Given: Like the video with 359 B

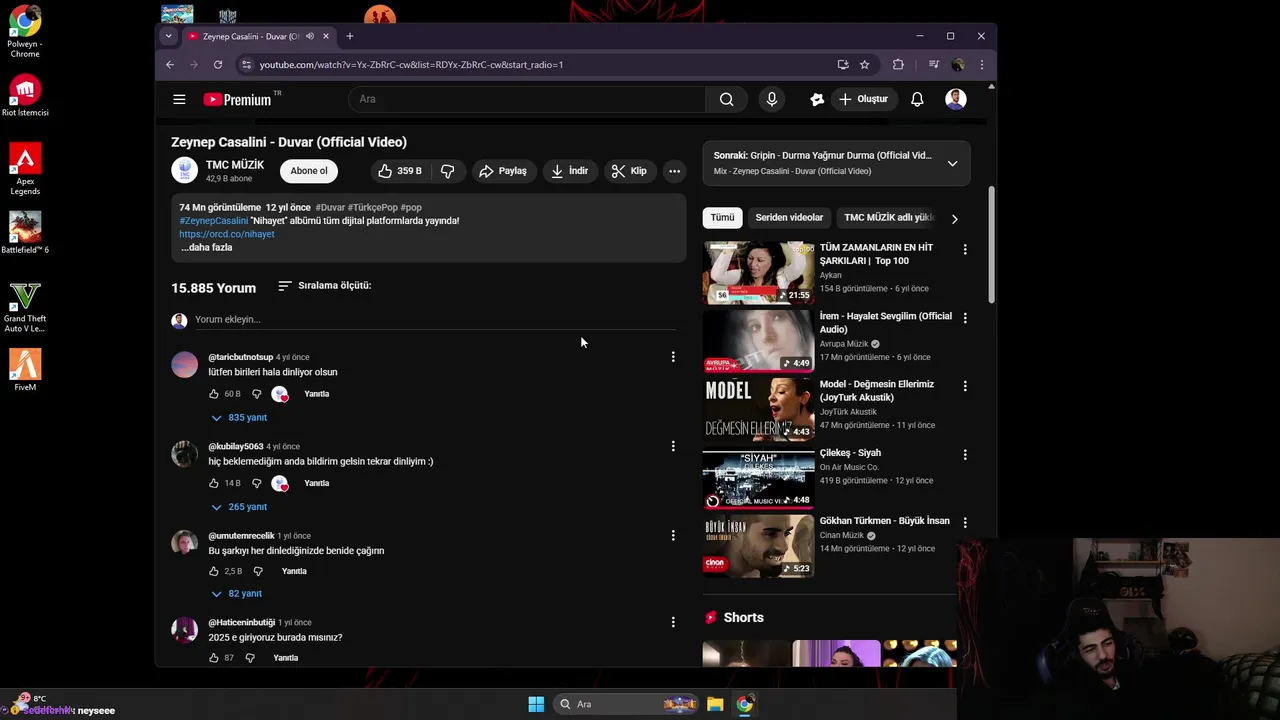Looking at the screenshot, I should (399, 171).
